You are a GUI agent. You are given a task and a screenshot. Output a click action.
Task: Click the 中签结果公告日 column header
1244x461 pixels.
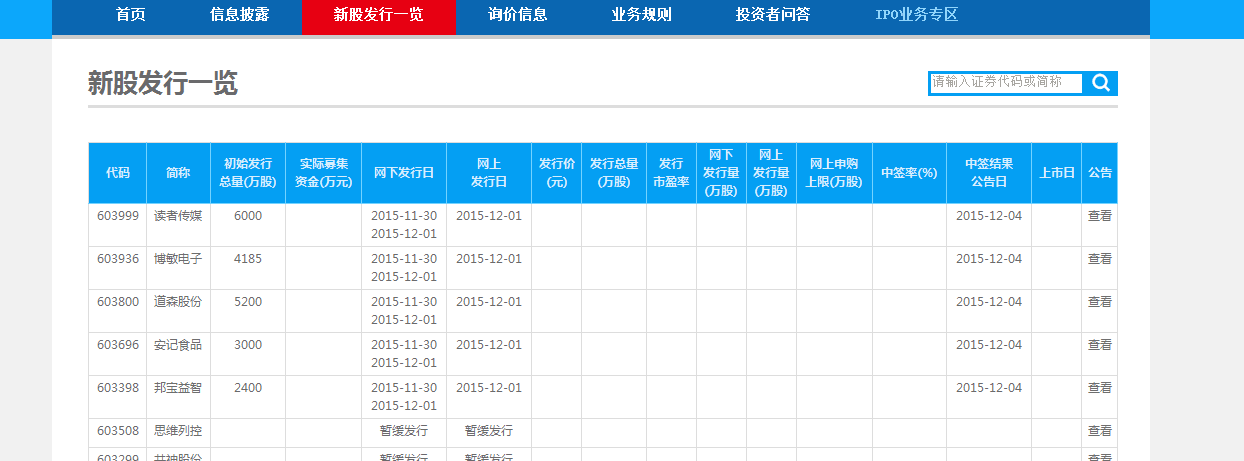tap(989, 173)
